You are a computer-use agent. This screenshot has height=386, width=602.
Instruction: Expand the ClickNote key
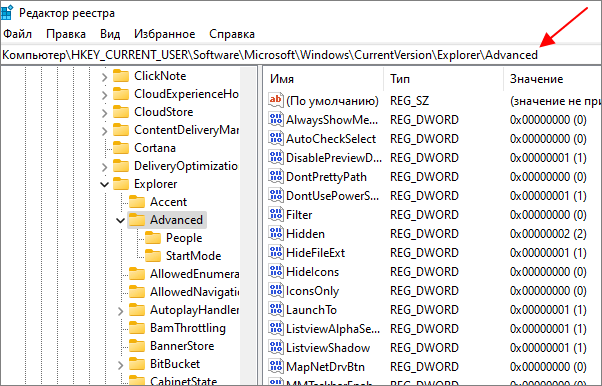pyautogui.click(x=104, y=77)
